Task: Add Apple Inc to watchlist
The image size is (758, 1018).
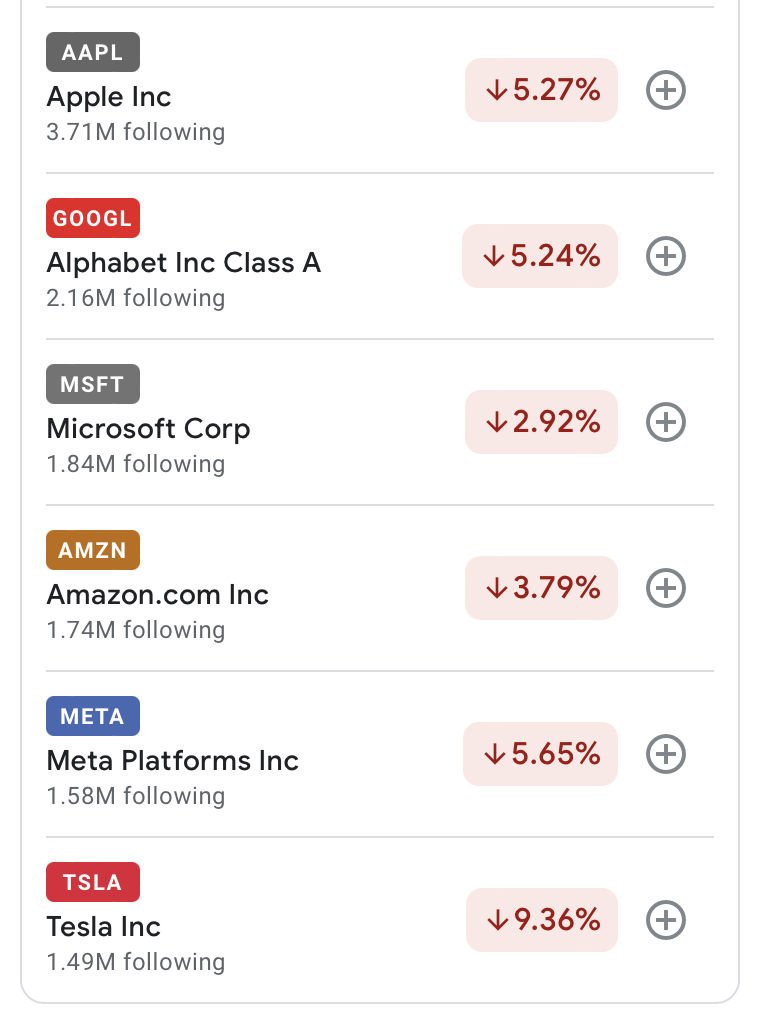Action: click(666, 91)
